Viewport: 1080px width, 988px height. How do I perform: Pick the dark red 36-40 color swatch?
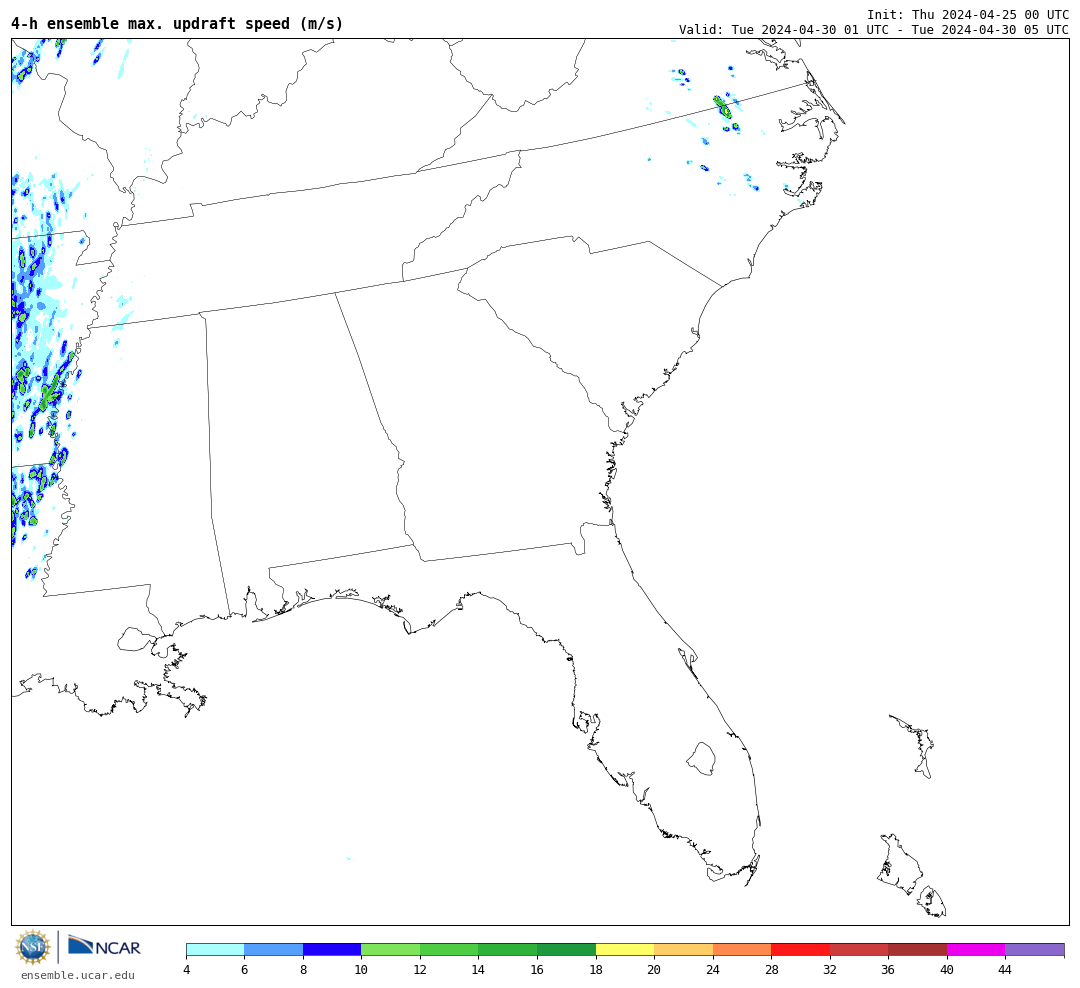pos(917,950)
